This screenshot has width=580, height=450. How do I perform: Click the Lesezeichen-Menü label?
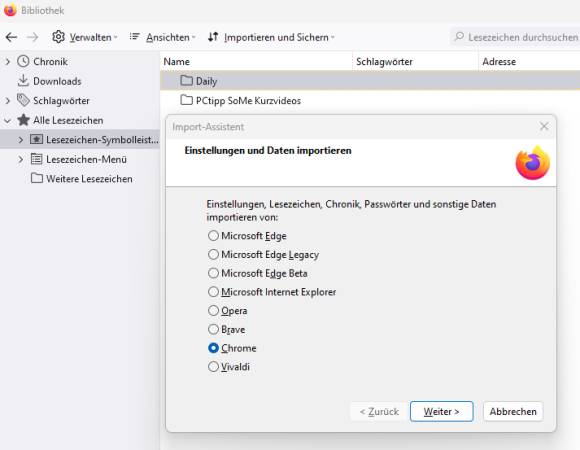pos(86,159)
